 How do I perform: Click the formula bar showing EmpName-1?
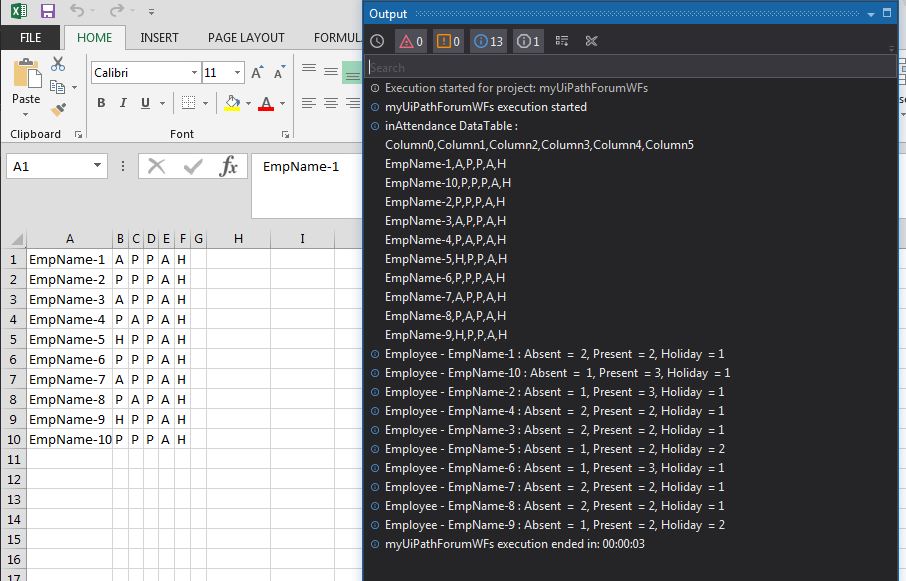click(307, 185)
